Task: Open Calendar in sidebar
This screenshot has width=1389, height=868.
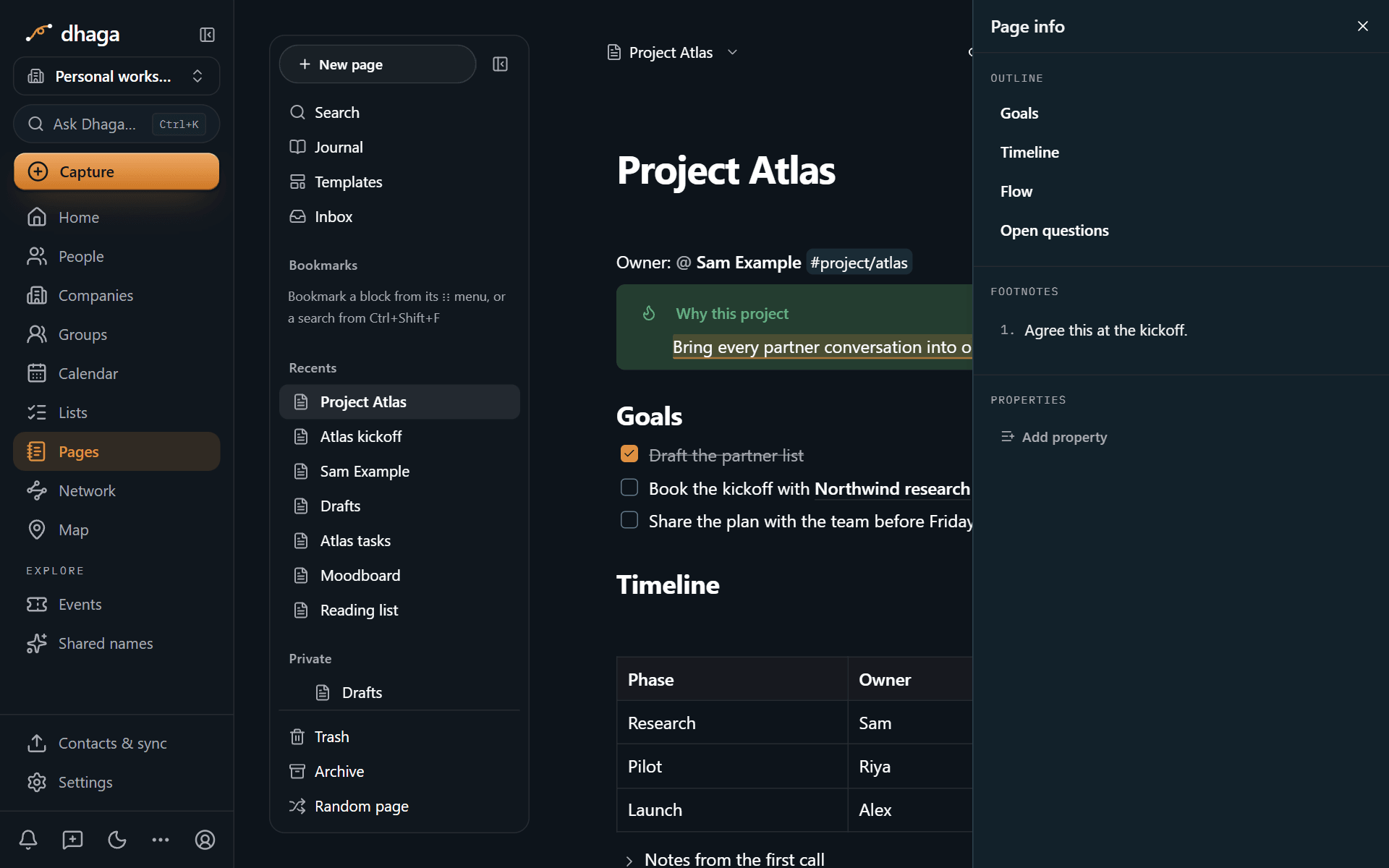Action: (x=116, y=373)
